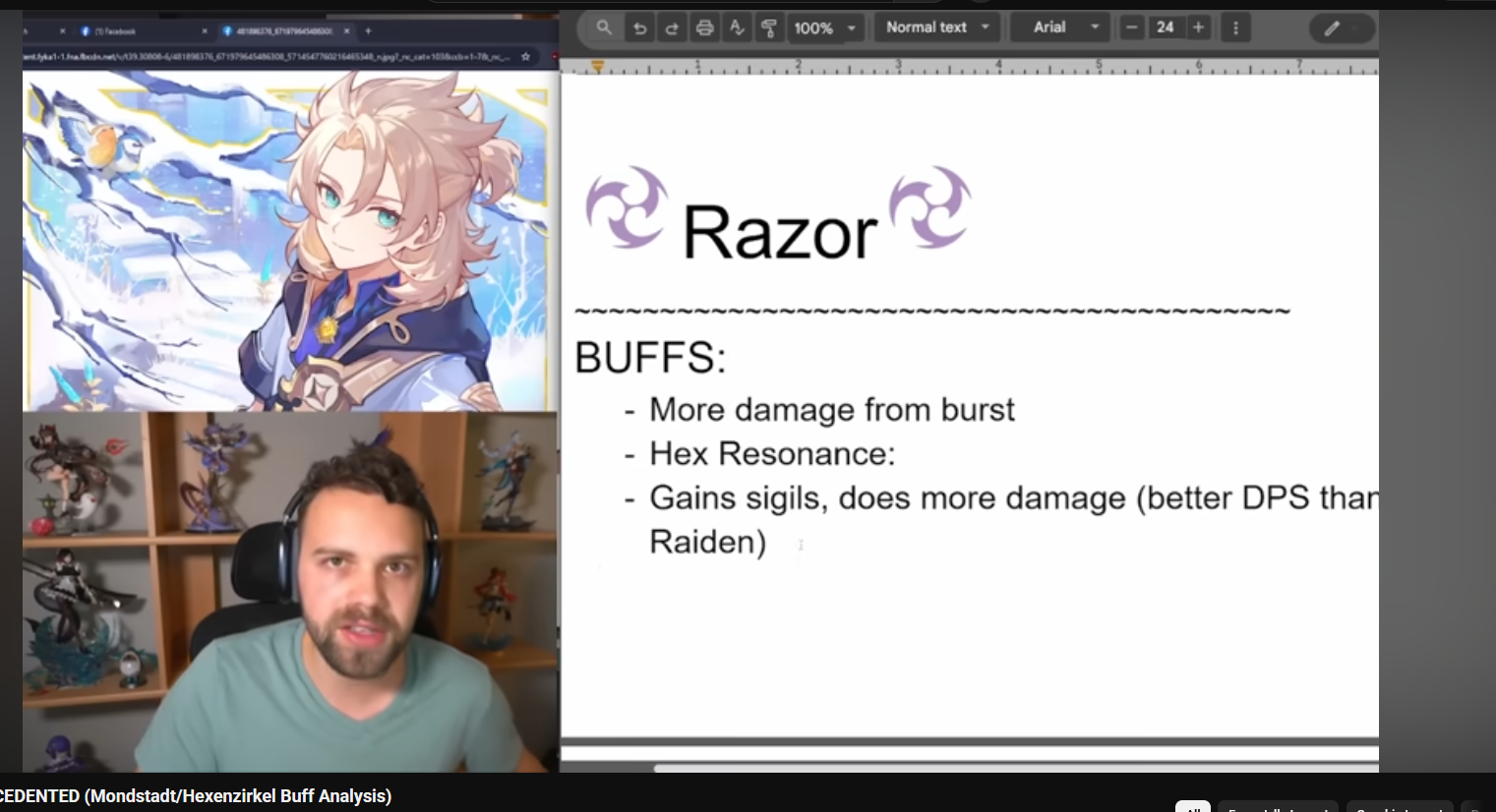Redo the last undone edit
This screenshot has height=812, width=1496.
672,28
